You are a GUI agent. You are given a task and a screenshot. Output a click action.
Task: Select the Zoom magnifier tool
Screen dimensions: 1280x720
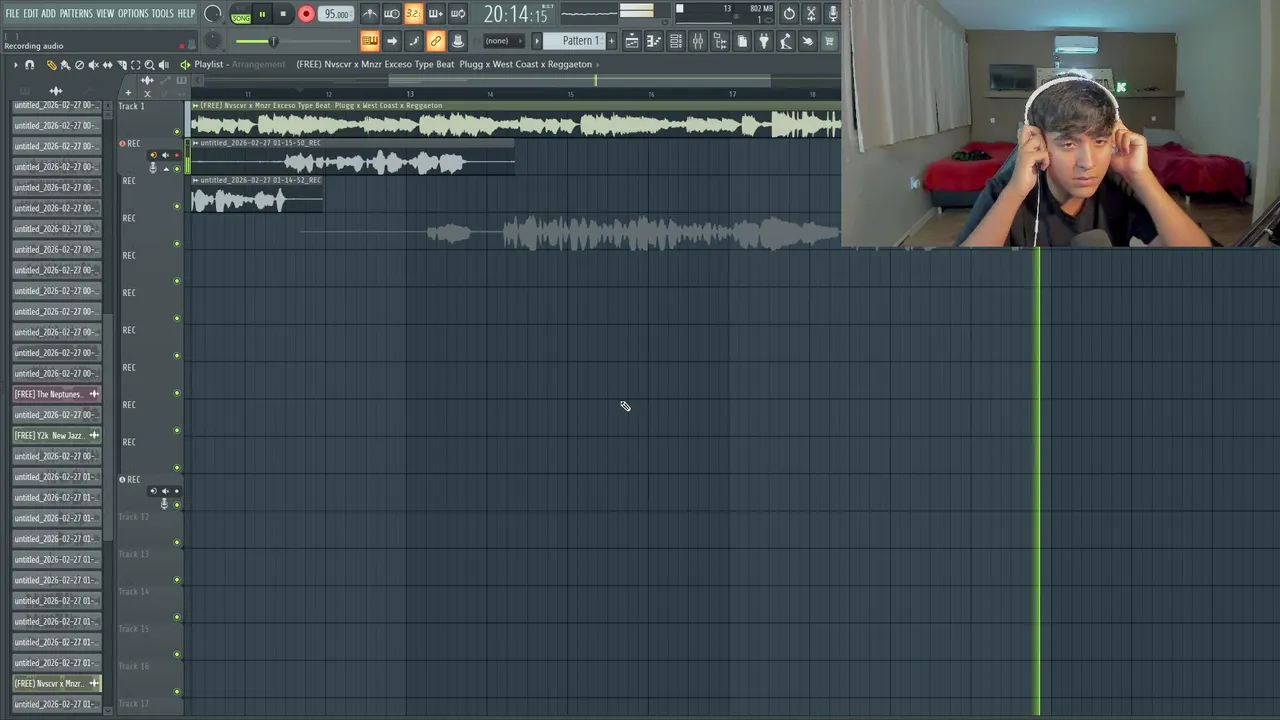pos(150,65)
